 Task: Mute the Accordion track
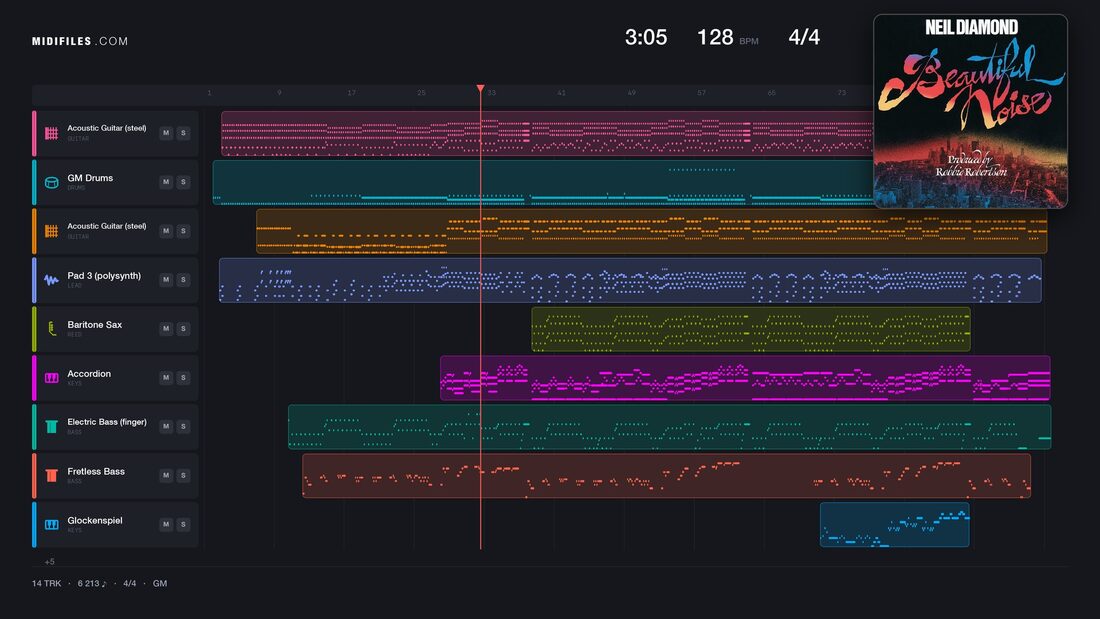click(166, 378)
